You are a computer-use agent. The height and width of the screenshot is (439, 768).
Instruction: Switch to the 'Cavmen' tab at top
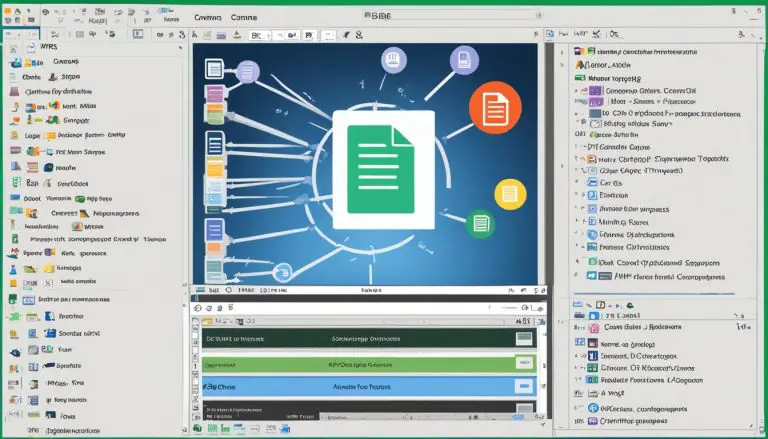click(x=209, y=16)
